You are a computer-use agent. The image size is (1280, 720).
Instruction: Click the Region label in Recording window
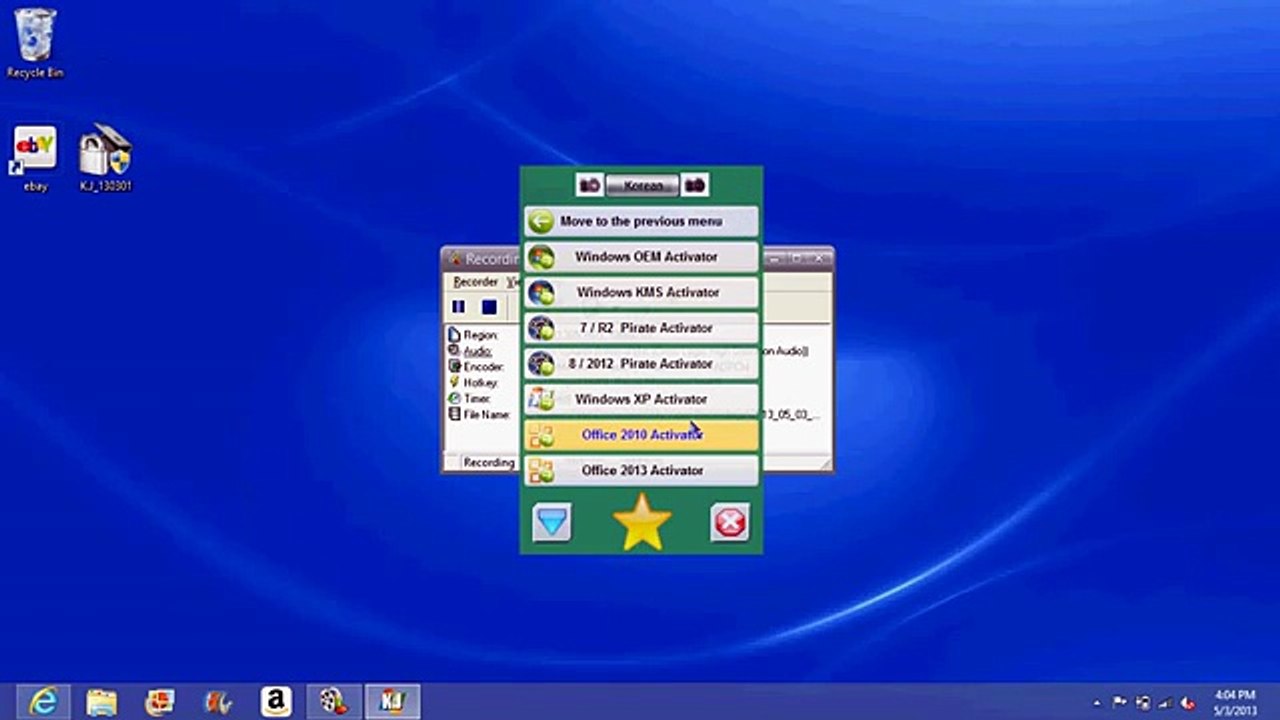point(480,336)
